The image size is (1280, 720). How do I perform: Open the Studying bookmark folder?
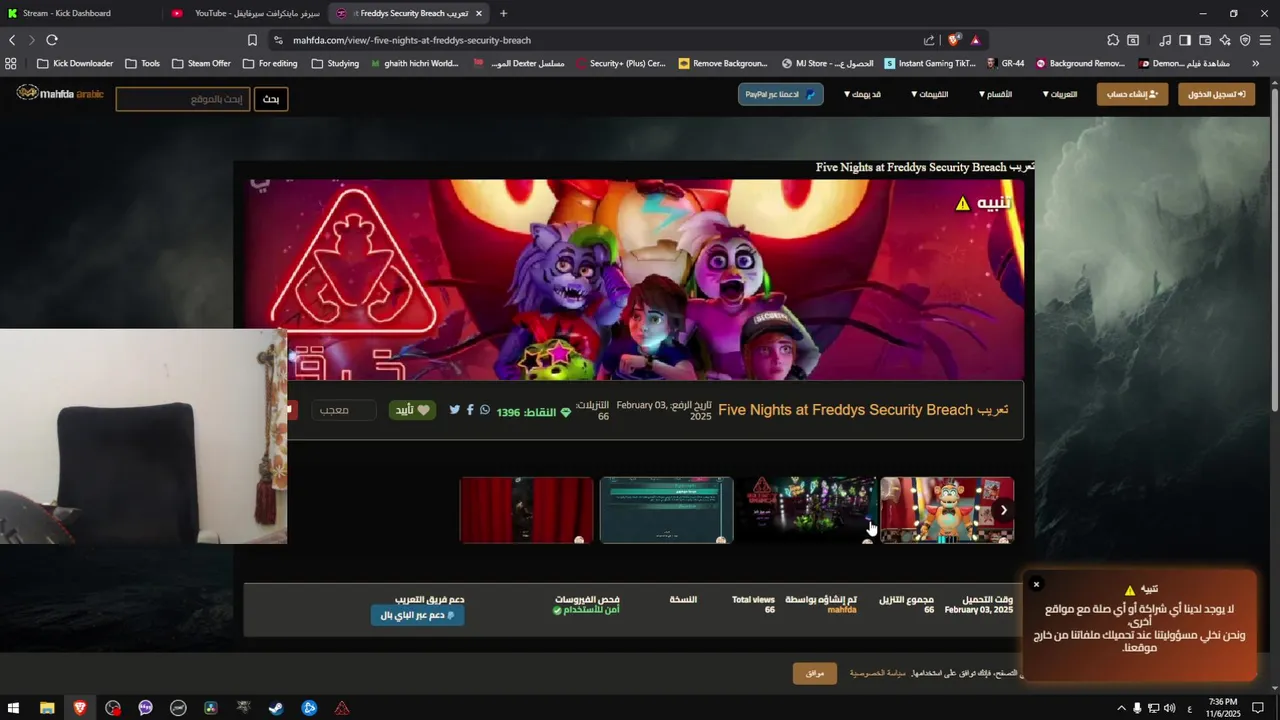pyautogui.click(x=335, y=63)
